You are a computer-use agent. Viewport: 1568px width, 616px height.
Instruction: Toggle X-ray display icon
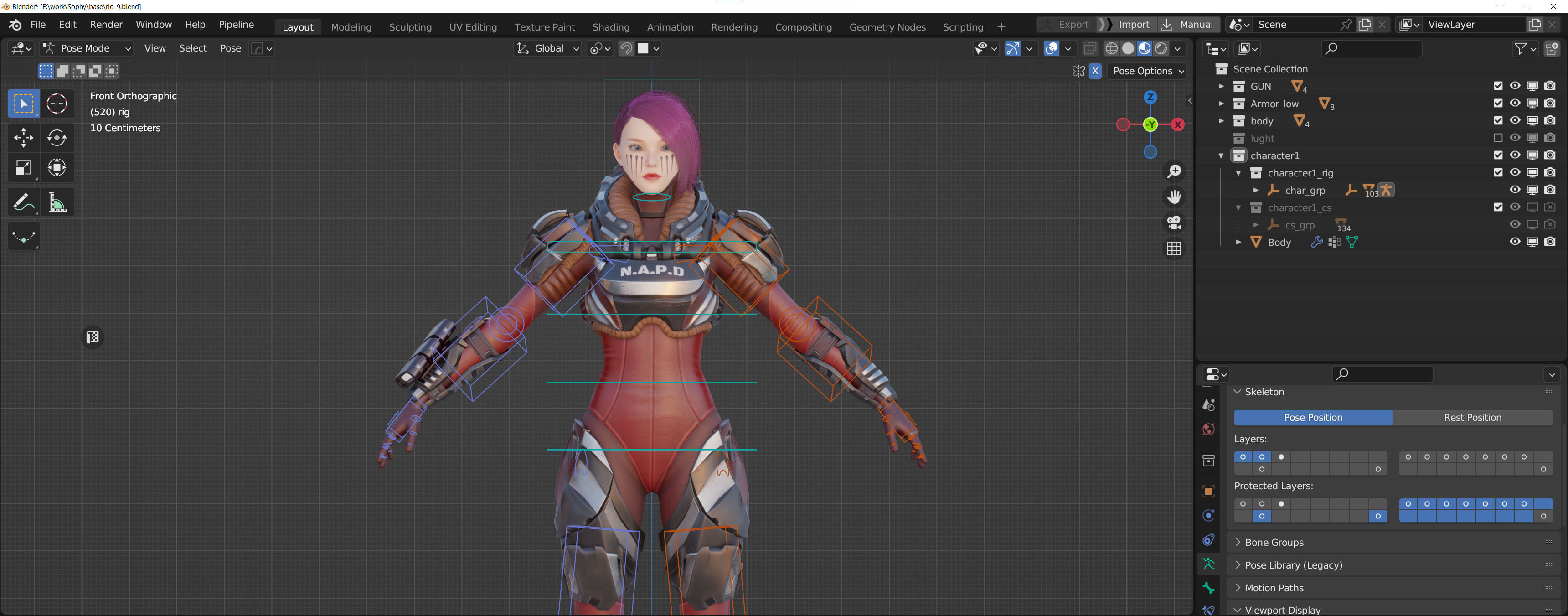[1089, 49]
